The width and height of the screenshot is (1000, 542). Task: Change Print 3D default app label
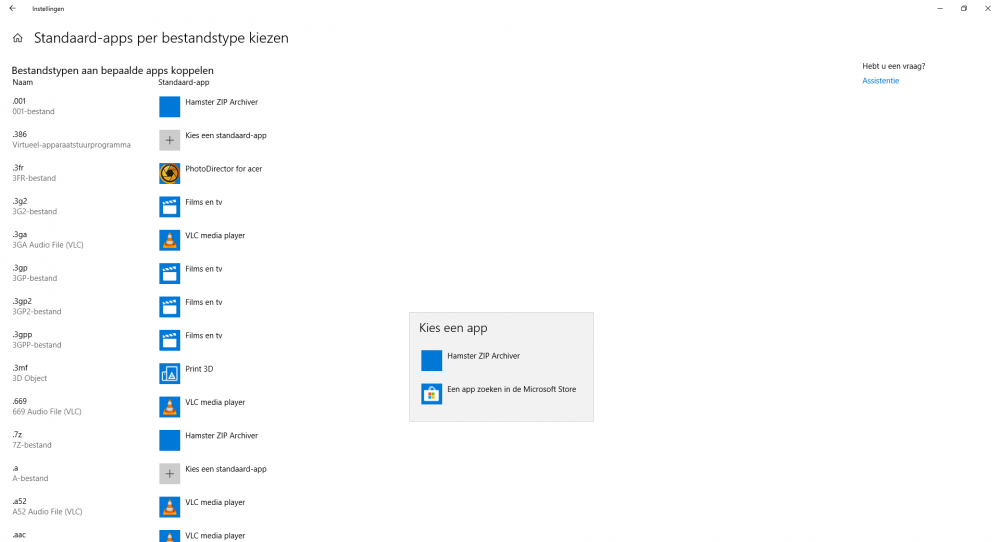[199, 369]
